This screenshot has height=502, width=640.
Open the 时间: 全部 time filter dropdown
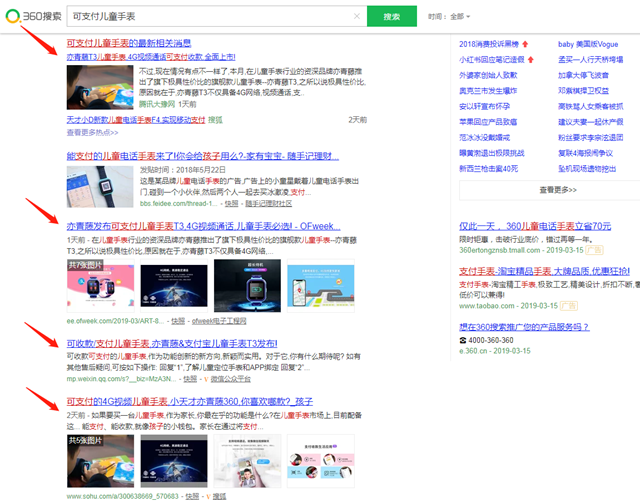(448, 17)
